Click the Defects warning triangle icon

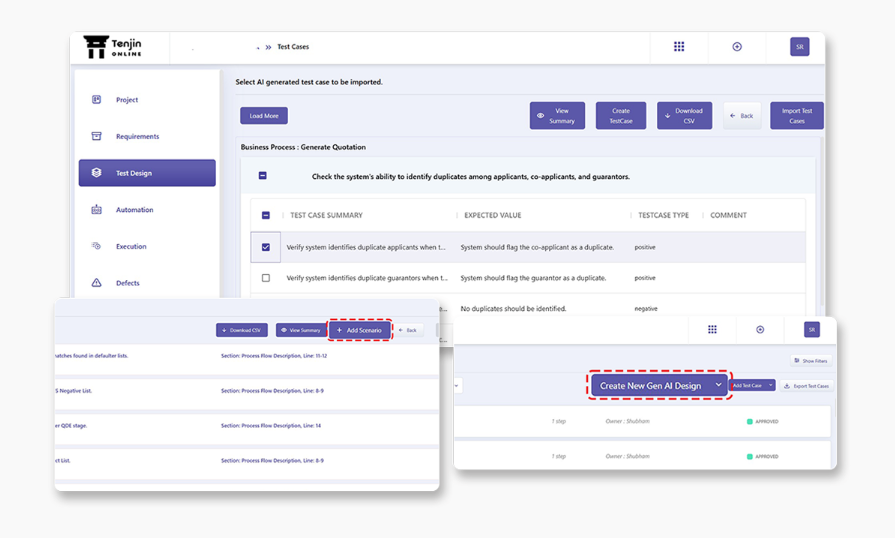click(97, 283)
